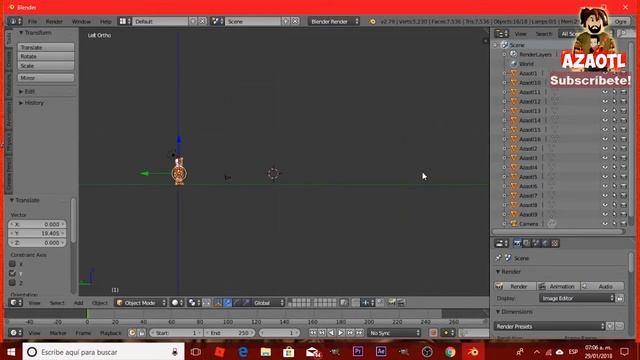Click the RenderLayers outliner entry
Image resolution: width=640 pixels, height=360 pixels.
coord(535,55)
